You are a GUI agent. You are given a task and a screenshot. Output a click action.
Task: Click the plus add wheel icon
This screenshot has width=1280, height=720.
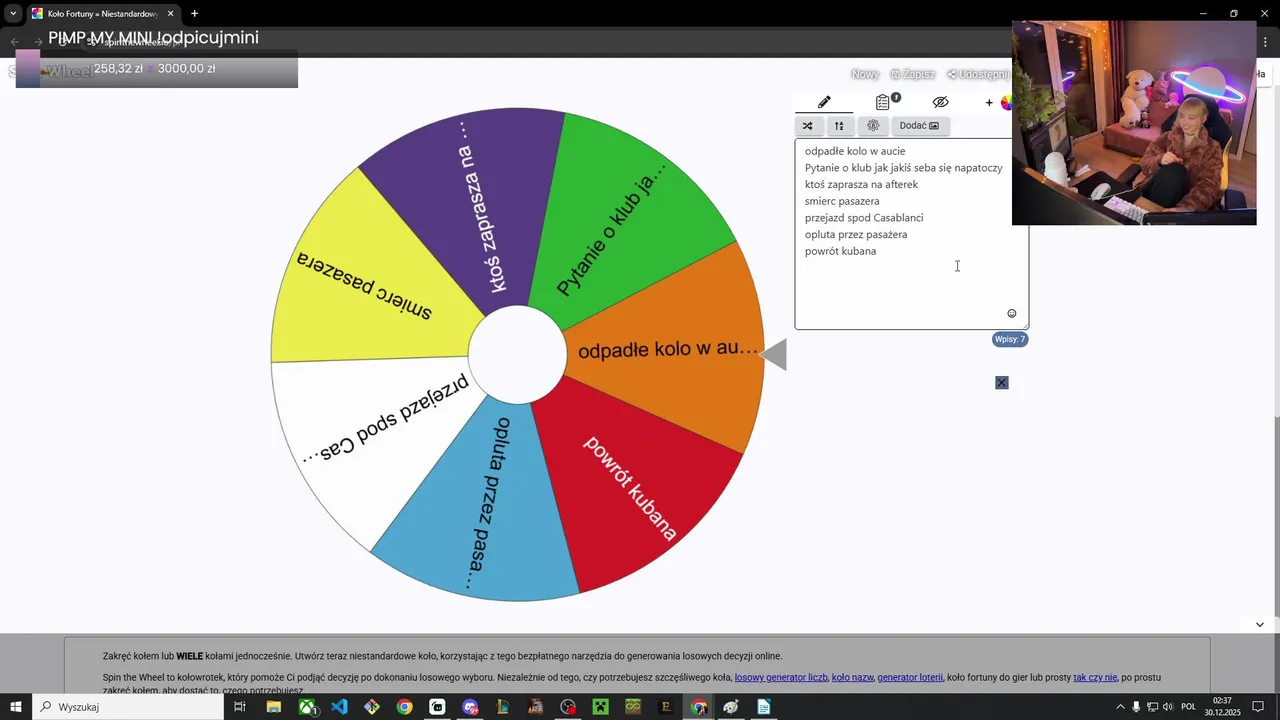(989, 103)
